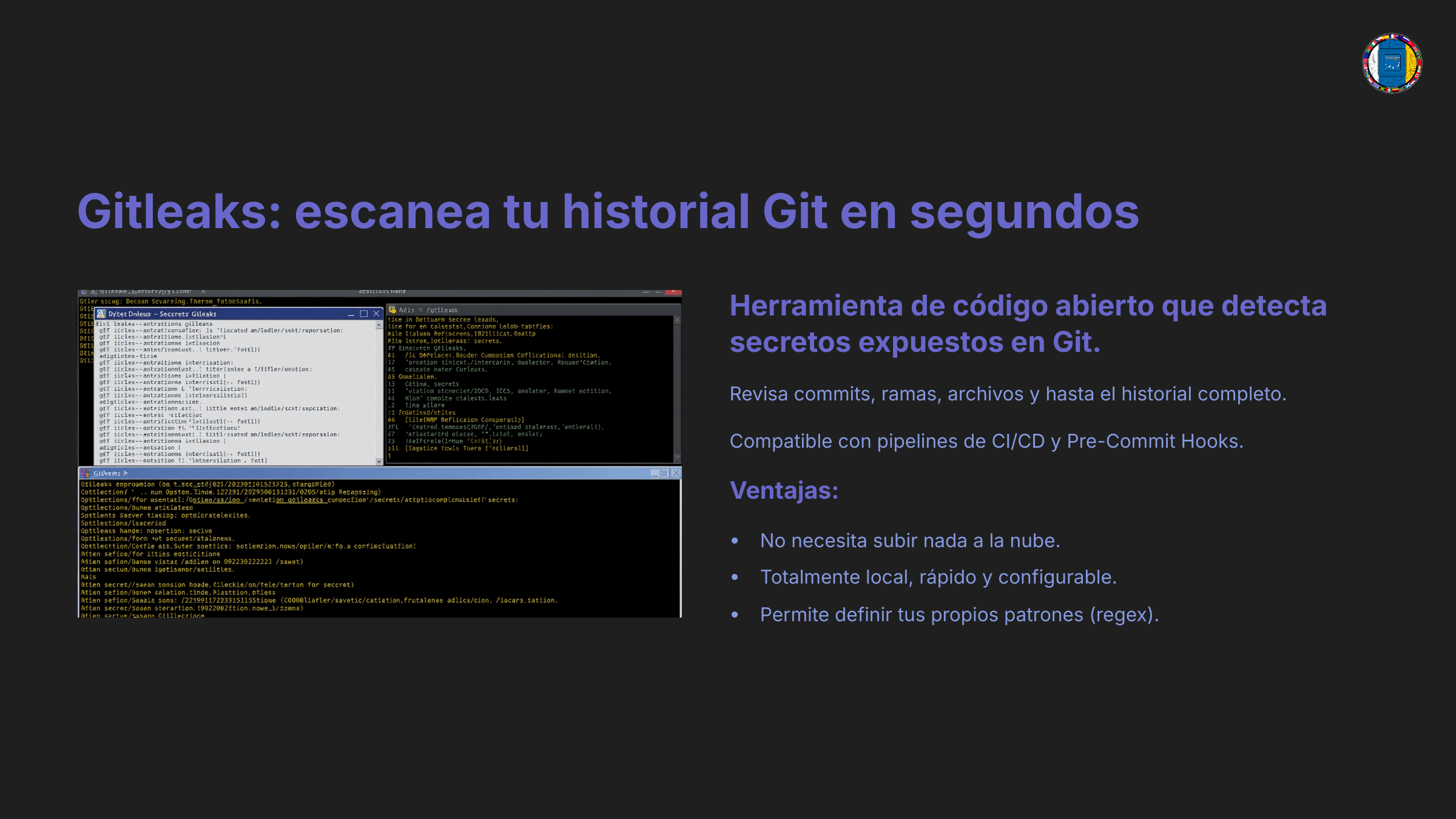
Task: Click scroll-up arrow in 'Secrets Gileaks' window
Action: click(379, 325)
